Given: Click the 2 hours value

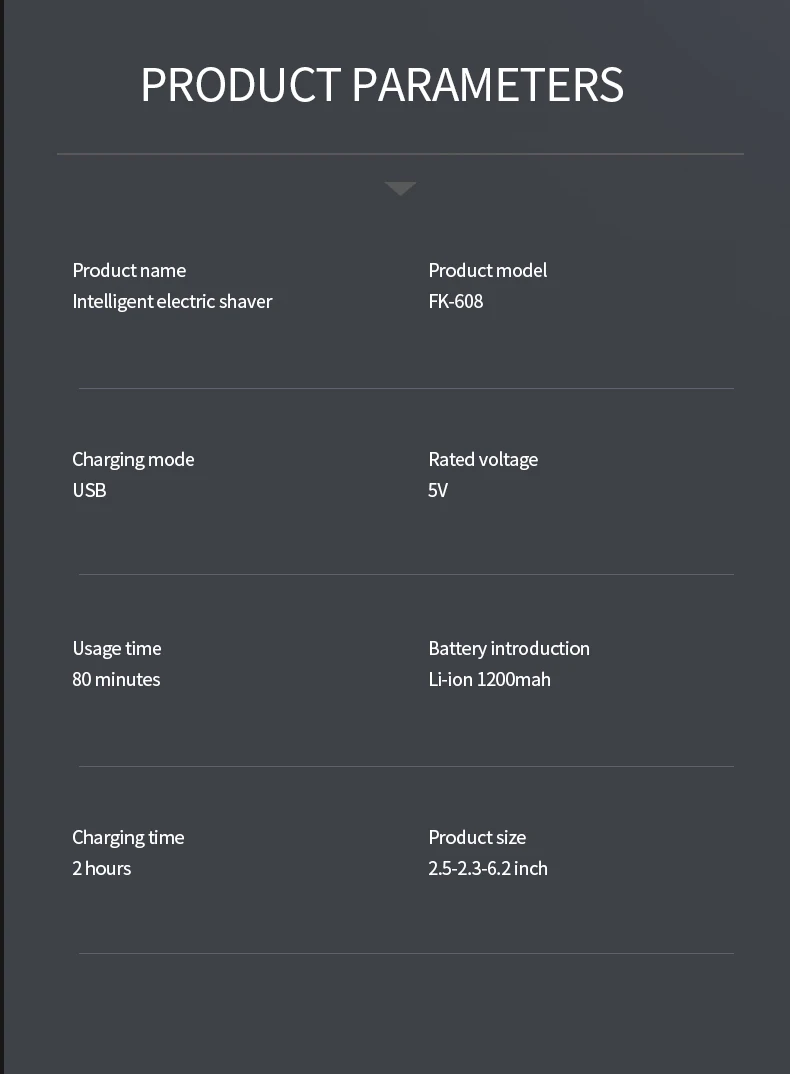Looking at the screenshot, I should pos(101,868).
